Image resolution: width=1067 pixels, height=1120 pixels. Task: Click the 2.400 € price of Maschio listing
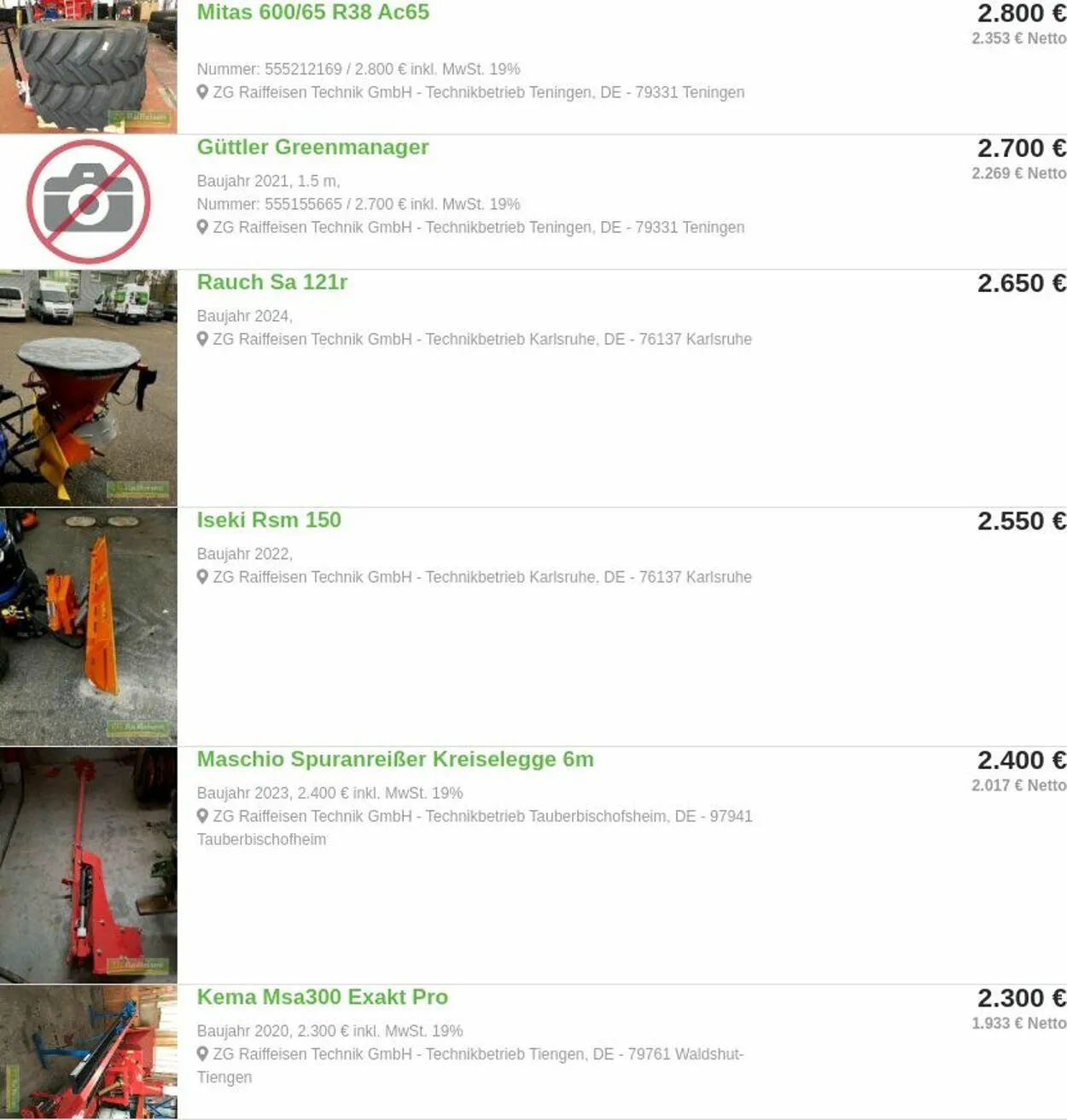click(1022, 761)
